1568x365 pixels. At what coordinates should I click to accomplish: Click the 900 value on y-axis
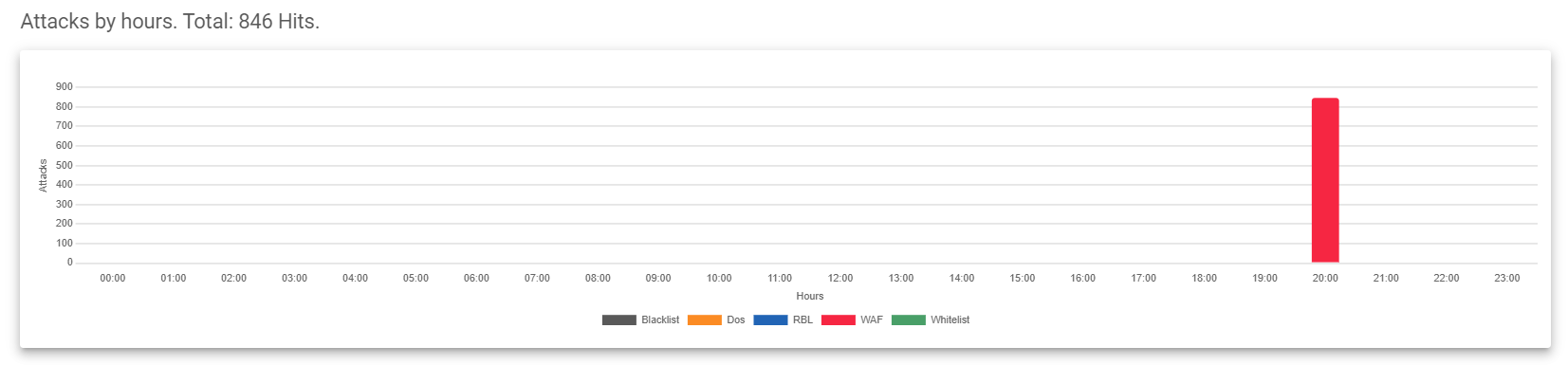(x=64, y=87)
